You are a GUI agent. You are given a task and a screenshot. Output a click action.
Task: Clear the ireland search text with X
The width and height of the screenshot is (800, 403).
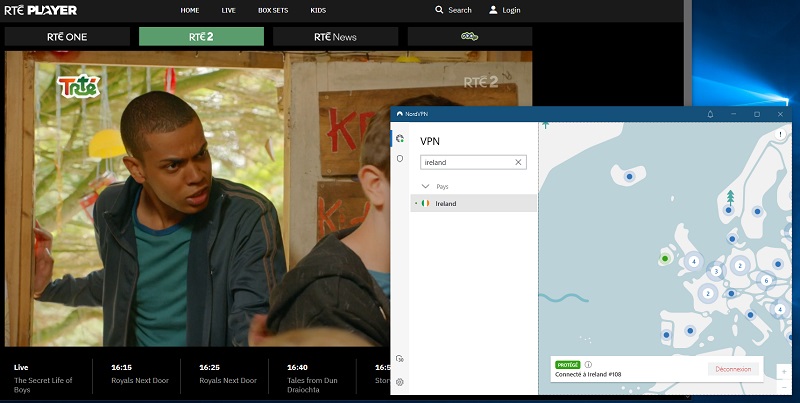click(x=518, y=162)
